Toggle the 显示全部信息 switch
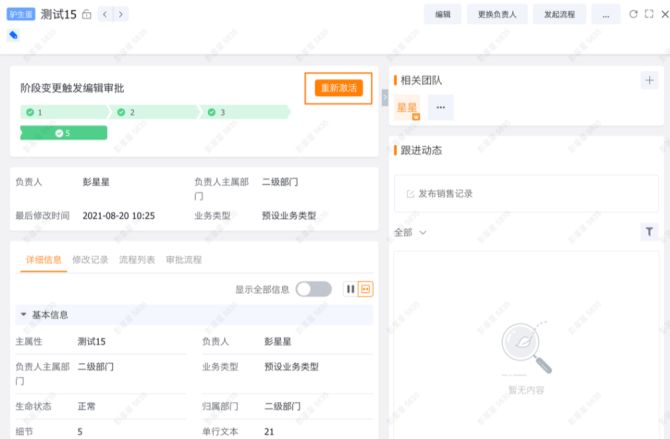Image resolution: width=670 pixels, height=439 pixels. coord(313,289)
